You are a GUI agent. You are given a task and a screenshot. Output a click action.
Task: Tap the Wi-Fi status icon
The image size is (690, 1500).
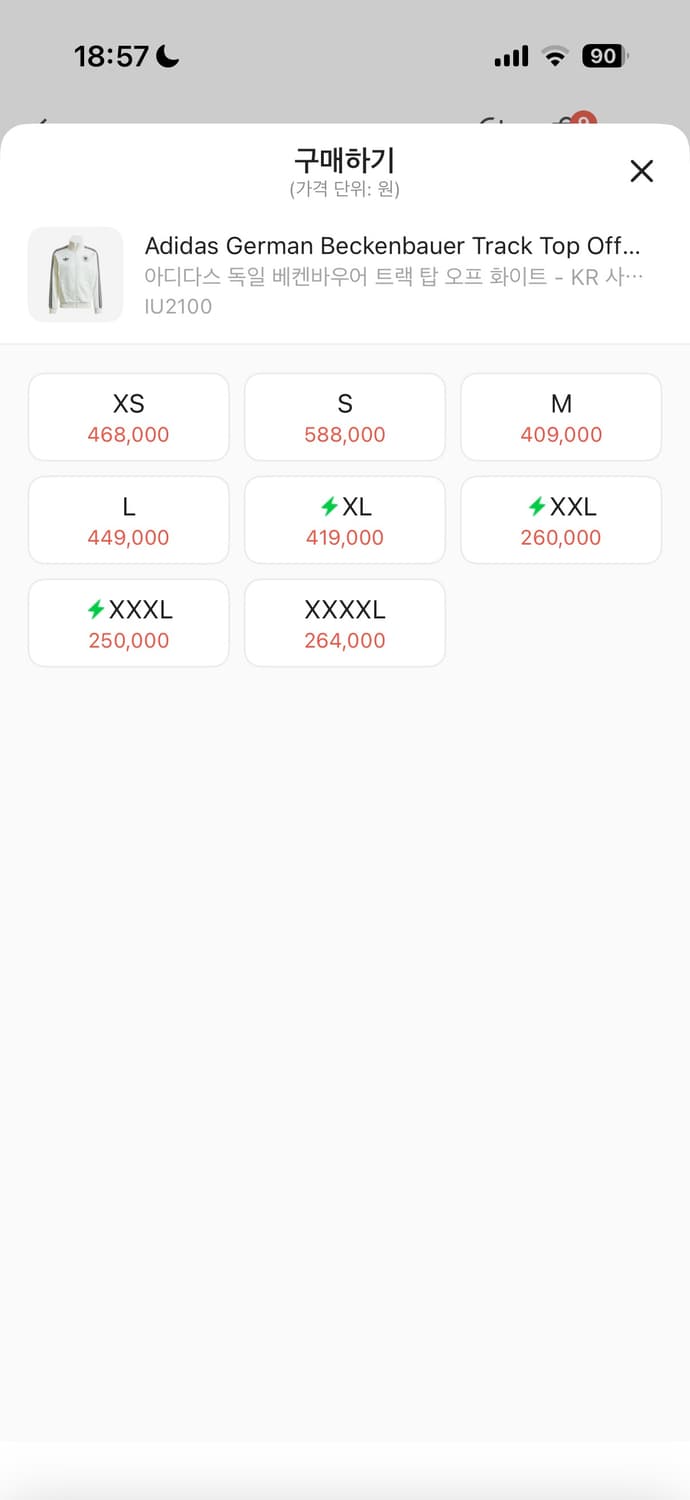[x=554, y=57]
